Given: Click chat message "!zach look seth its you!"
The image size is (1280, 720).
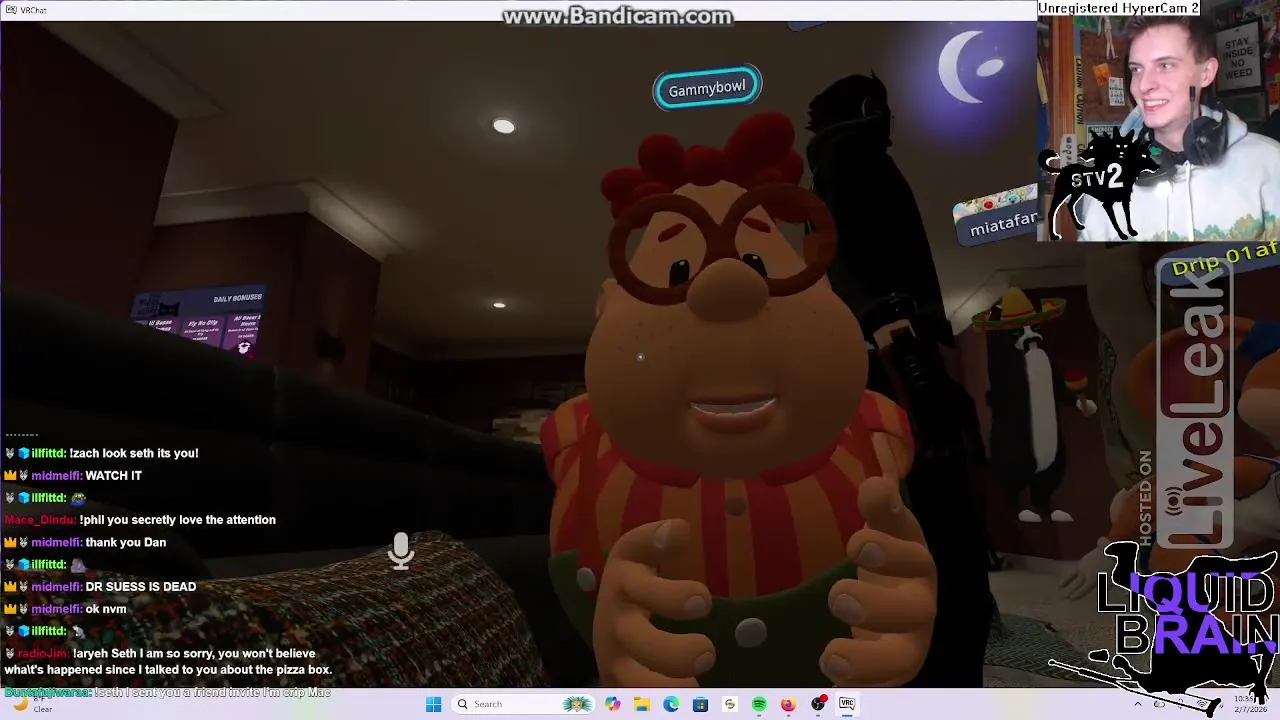Looking at the screenshot, I should click(133, 453).
